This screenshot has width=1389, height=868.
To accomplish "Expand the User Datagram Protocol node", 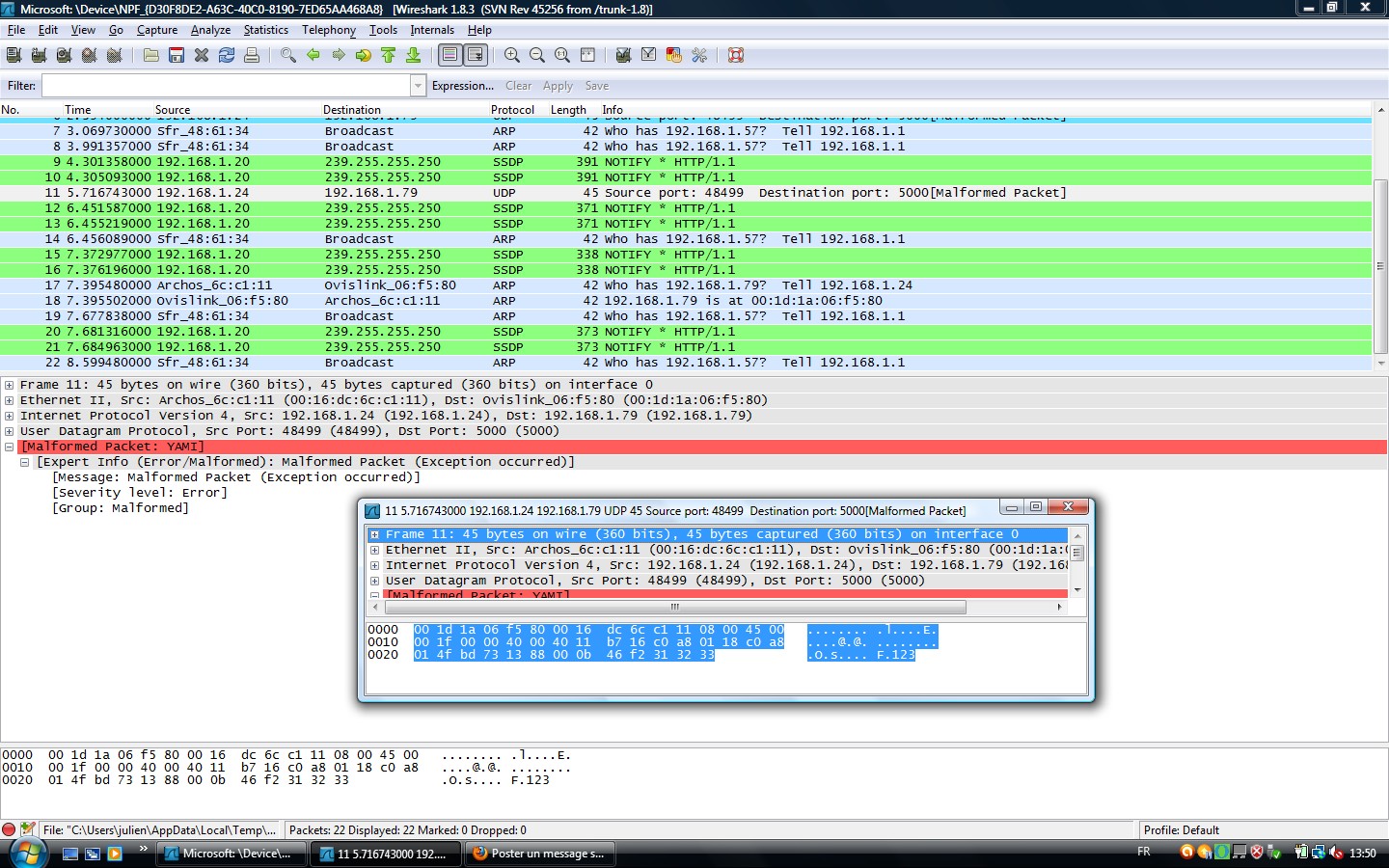I will tap(9, 431).
